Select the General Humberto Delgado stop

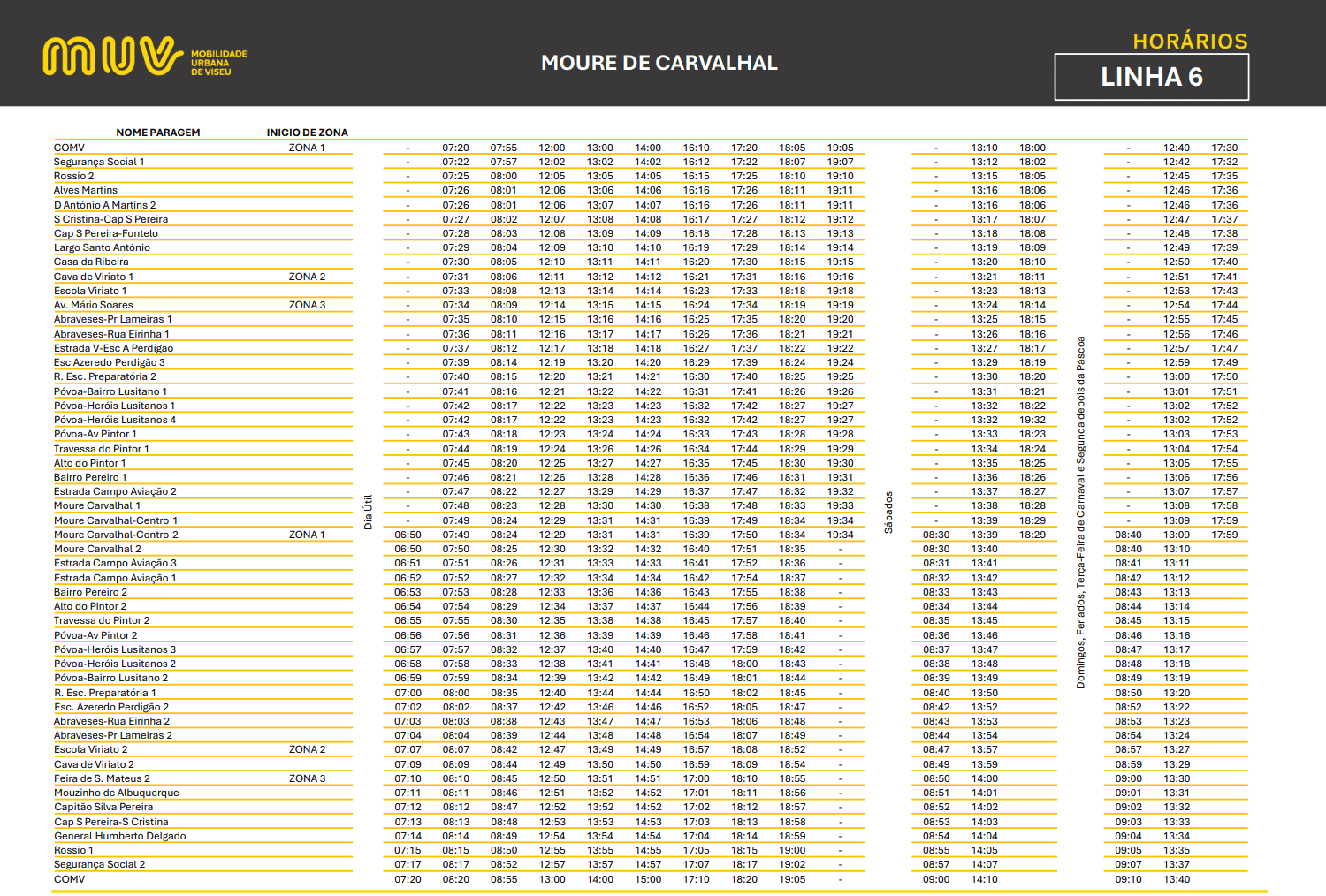click(120, 836)
